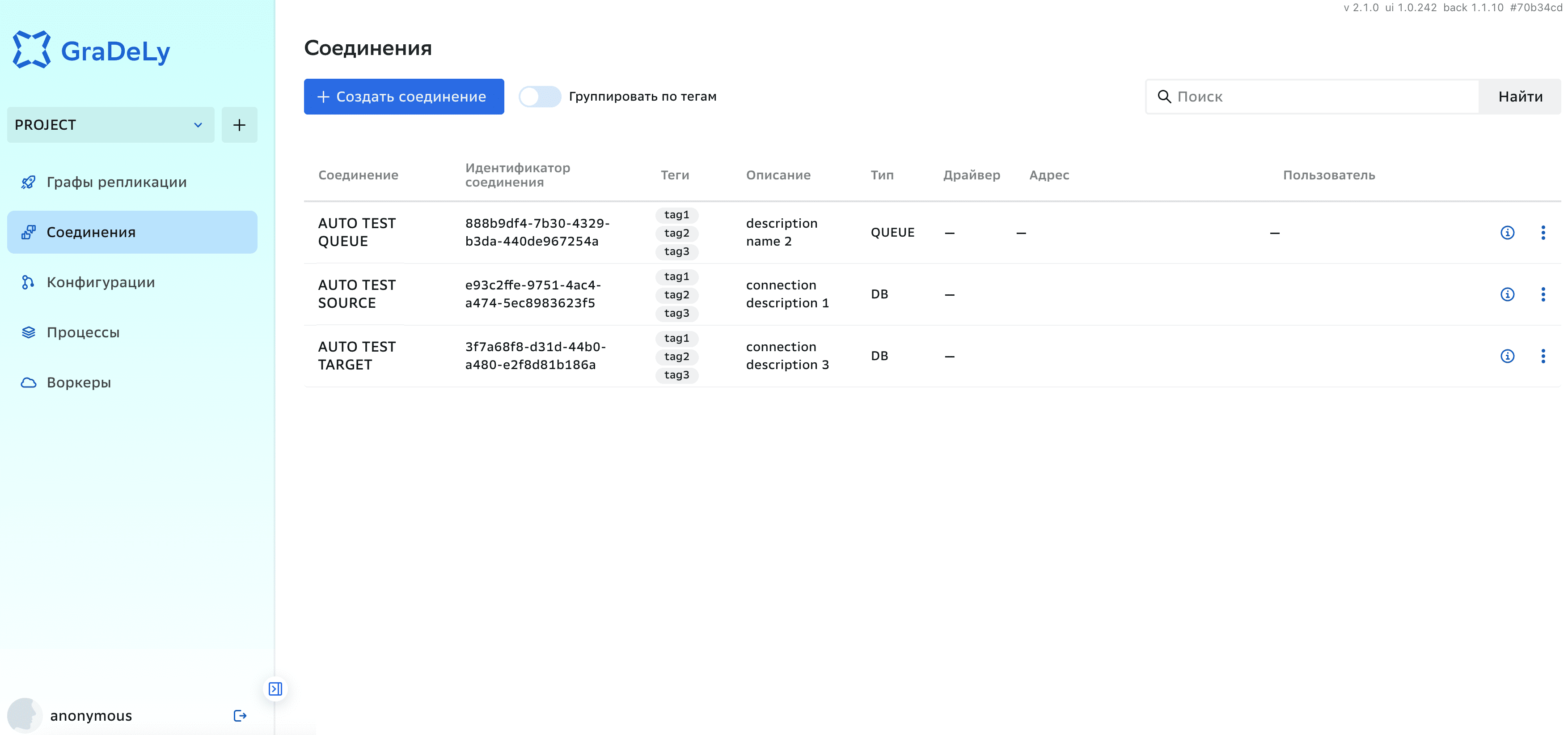Collapse the sidebar panel

tap(275, 689)
